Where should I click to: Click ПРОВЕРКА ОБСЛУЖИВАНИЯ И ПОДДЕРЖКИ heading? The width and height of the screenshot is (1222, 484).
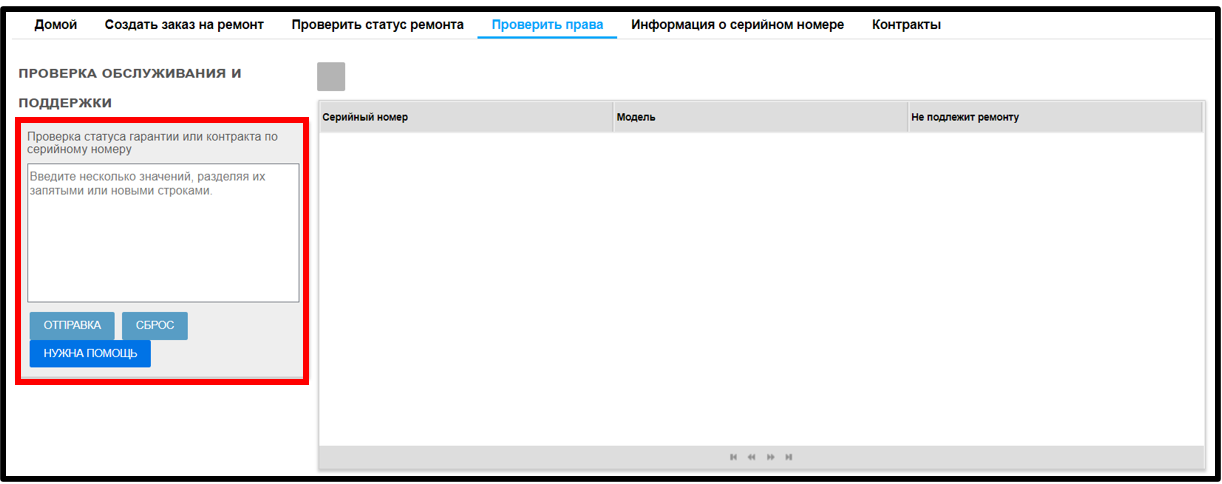tap(130, 88)
